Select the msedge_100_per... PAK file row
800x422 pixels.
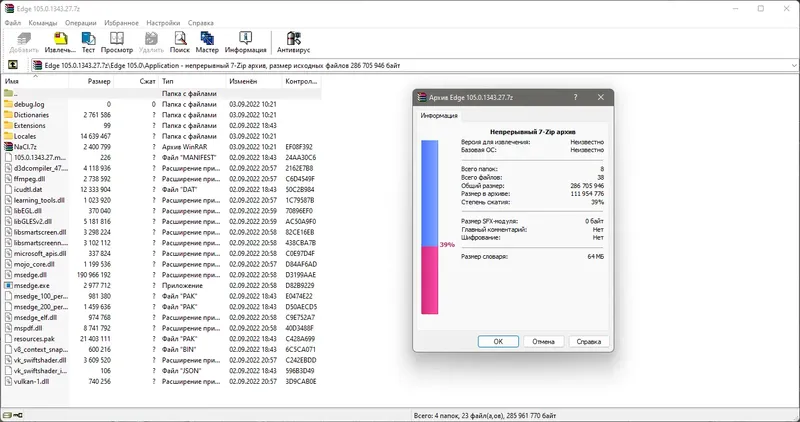(161, 296)
